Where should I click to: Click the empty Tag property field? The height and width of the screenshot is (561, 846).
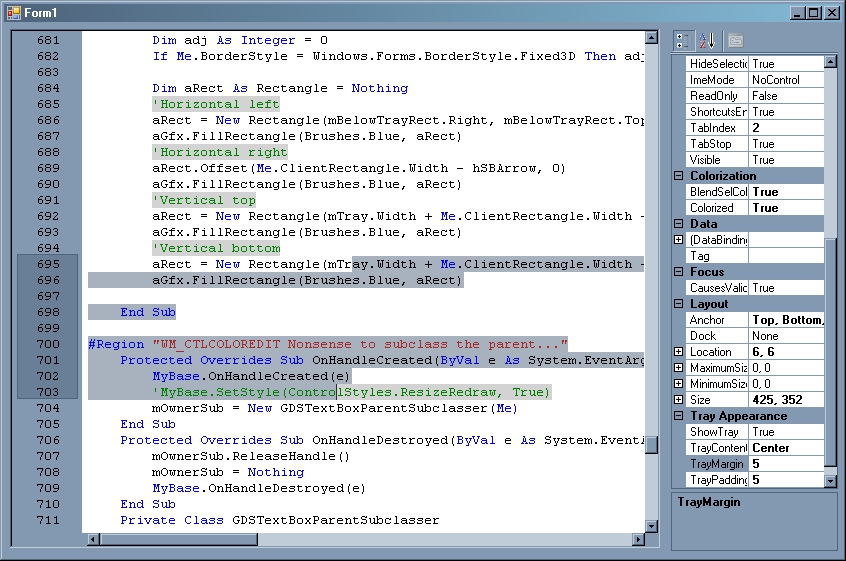click(x=786, y=256)
